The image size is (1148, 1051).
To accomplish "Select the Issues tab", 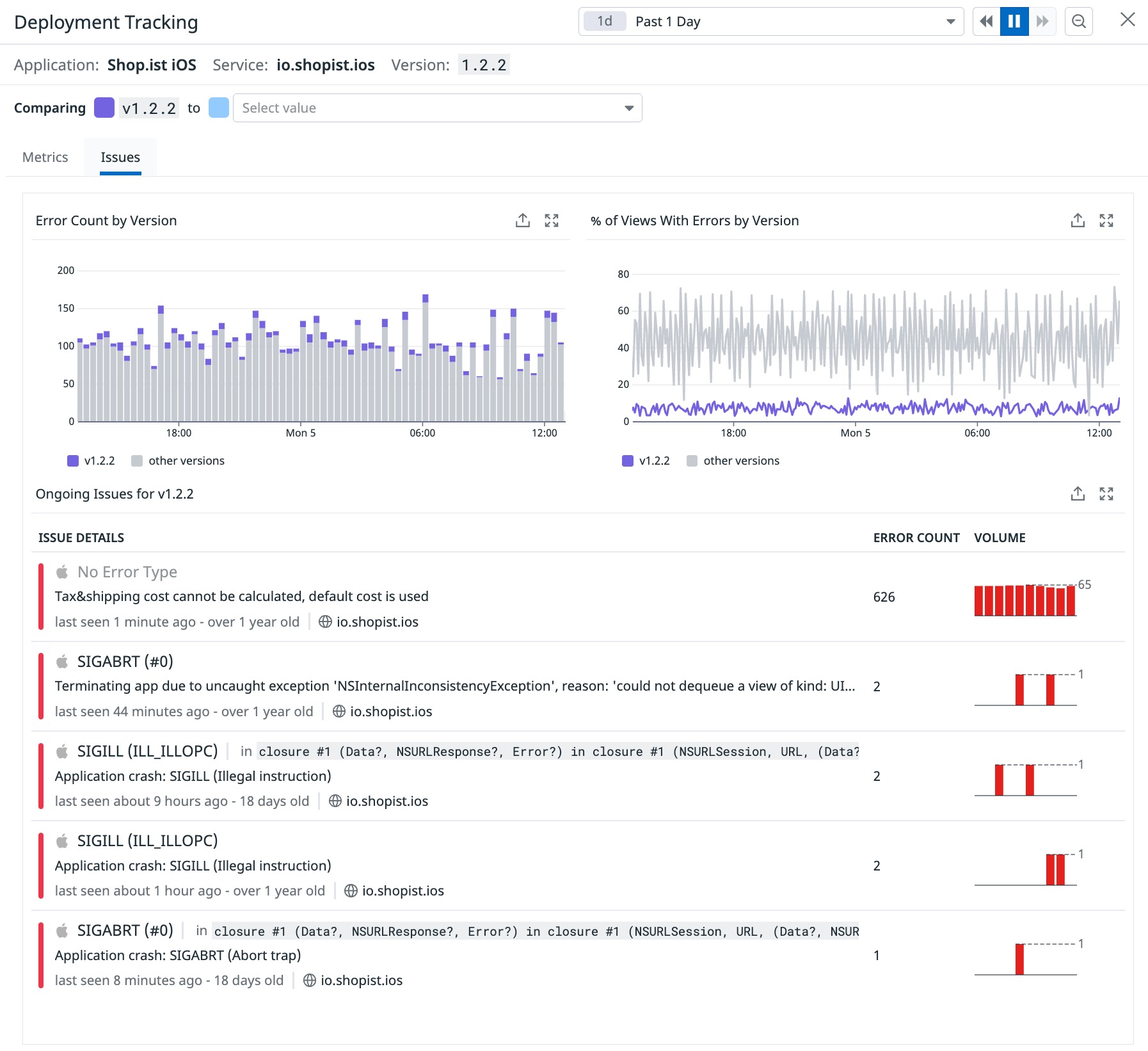I will (x=120, y=157).
